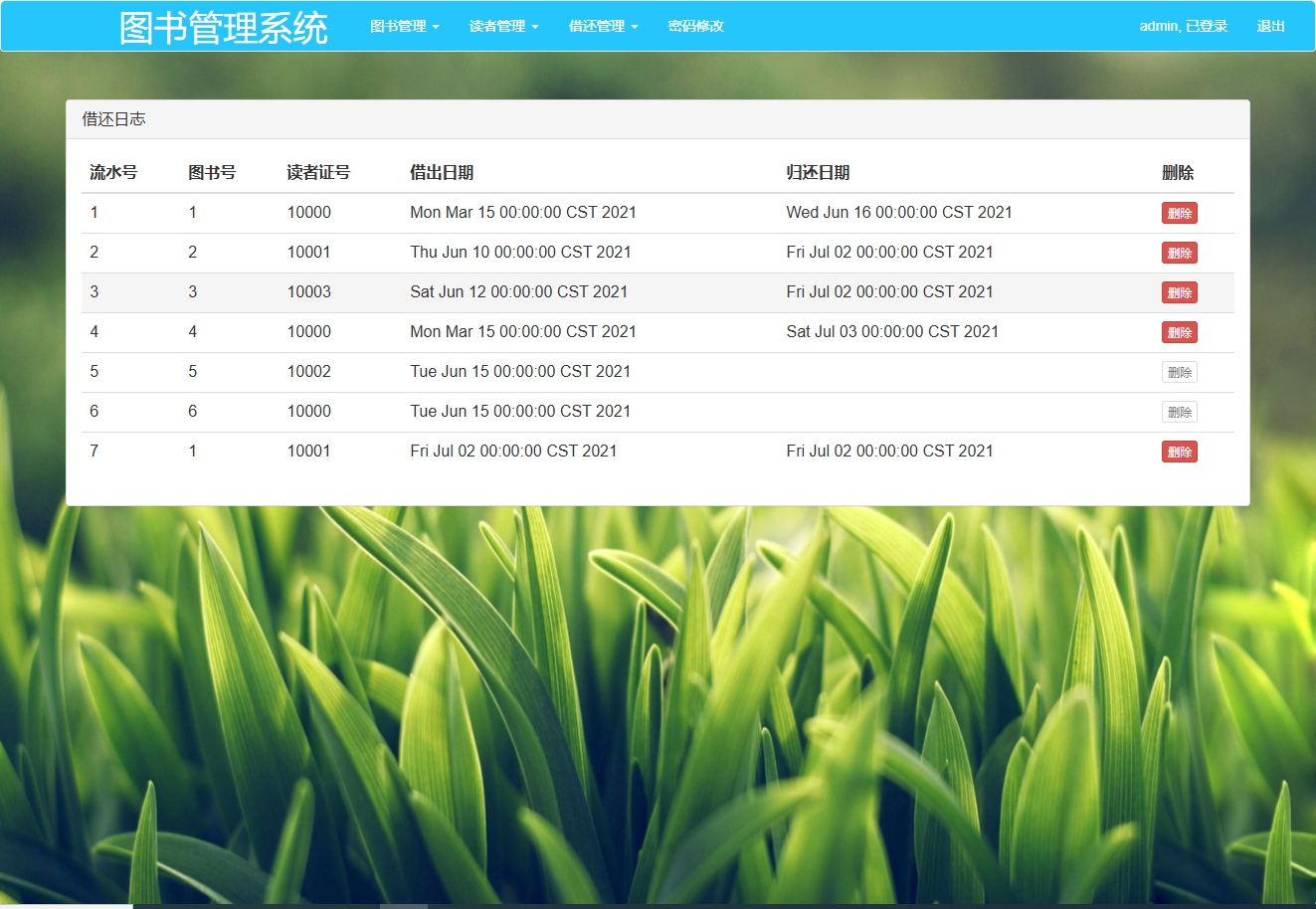Go to the 密码修改 page
The image size is (1316, 909).
click(695, 26)
